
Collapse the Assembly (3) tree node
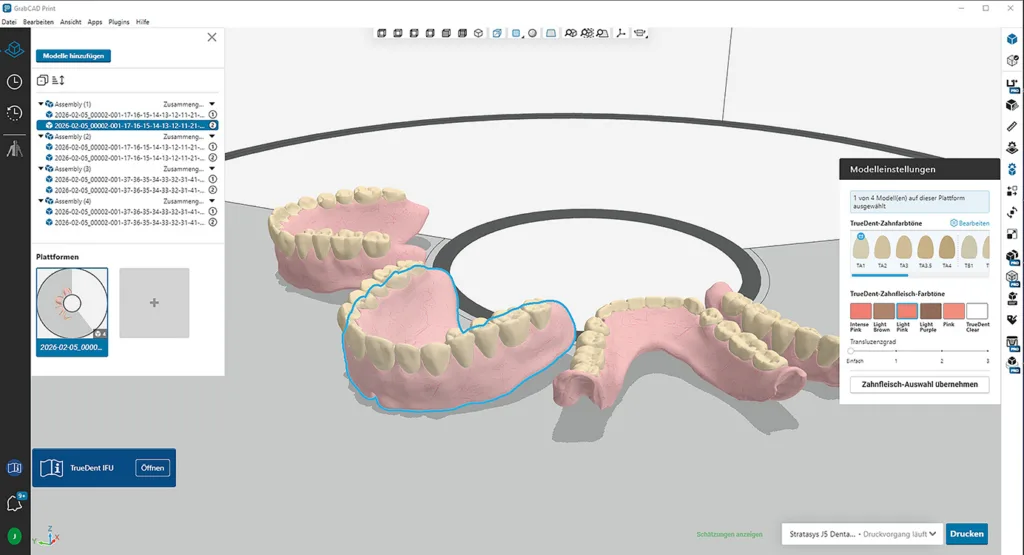point(40,168)
